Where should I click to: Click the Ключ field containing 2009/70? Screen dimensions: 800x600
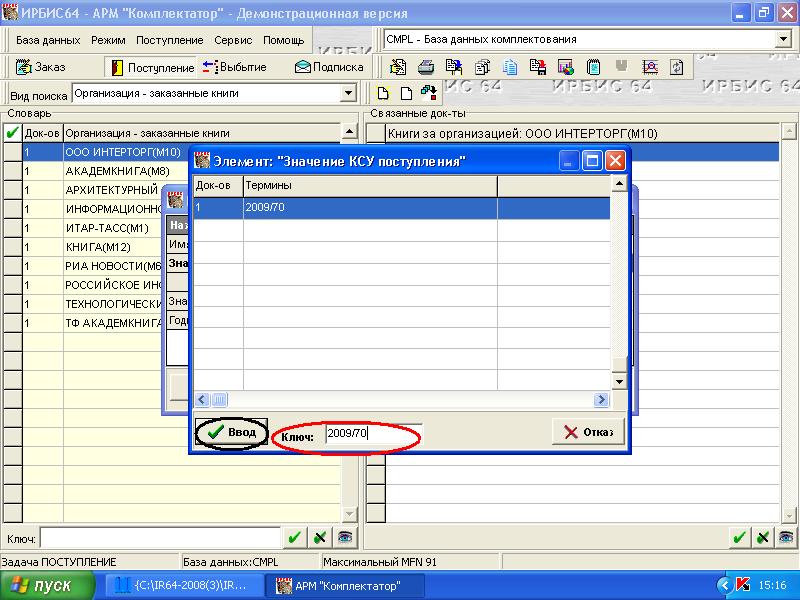point(373,434)
